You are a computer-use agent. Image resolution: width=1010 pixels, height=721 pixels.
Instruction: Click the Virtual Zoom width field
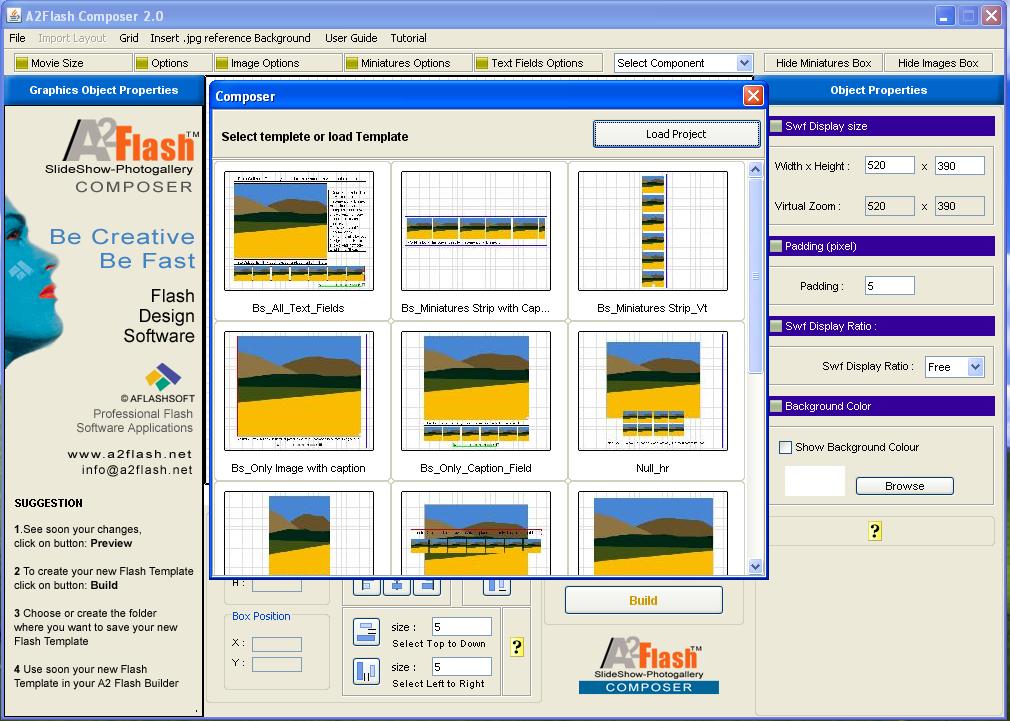point(890,206)
